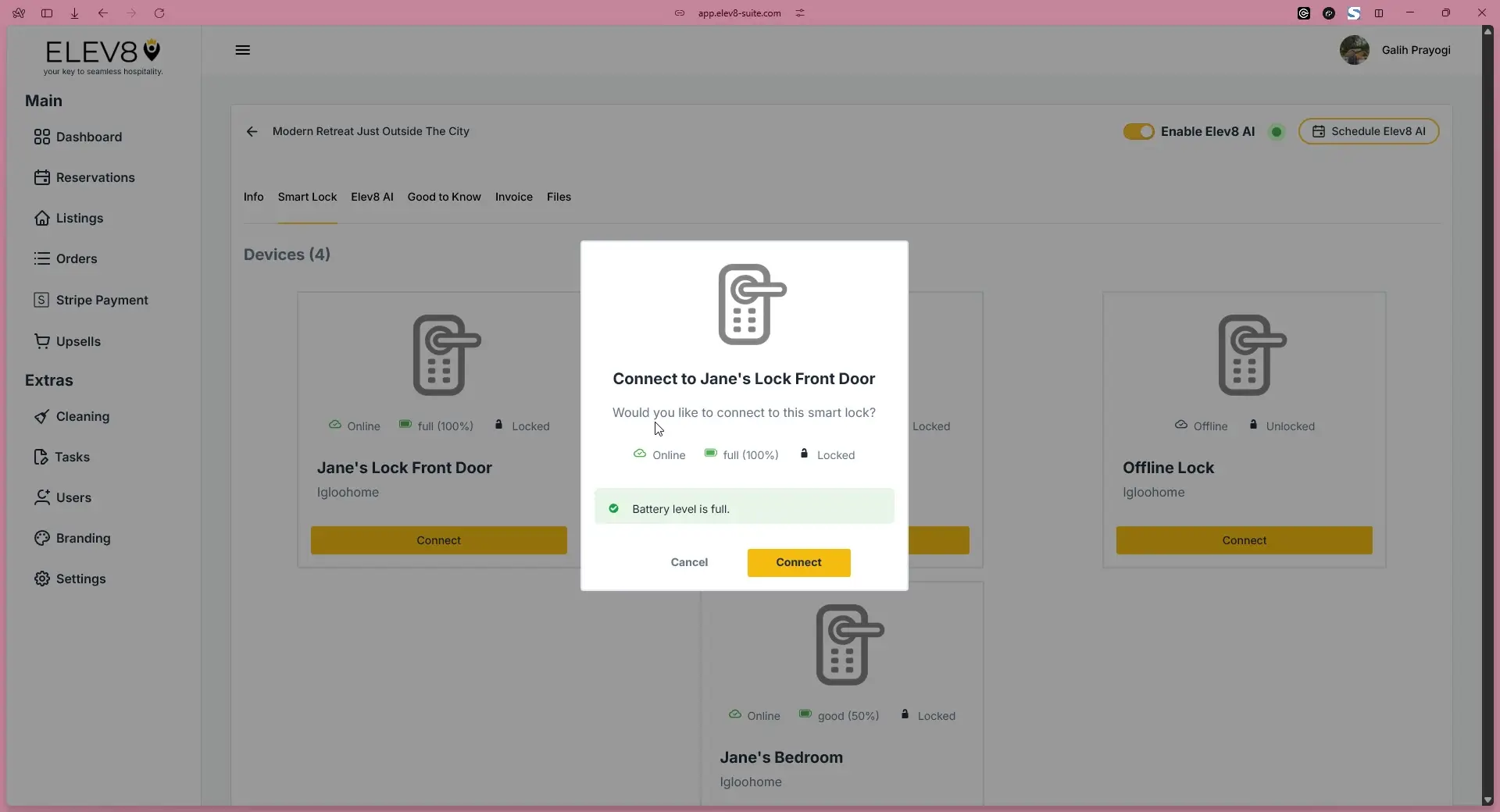Open Stripe Payment settings
Image resolution: width=1500 pixels, height=812 pixels.
pyautogui.click(x=101, y=300)
